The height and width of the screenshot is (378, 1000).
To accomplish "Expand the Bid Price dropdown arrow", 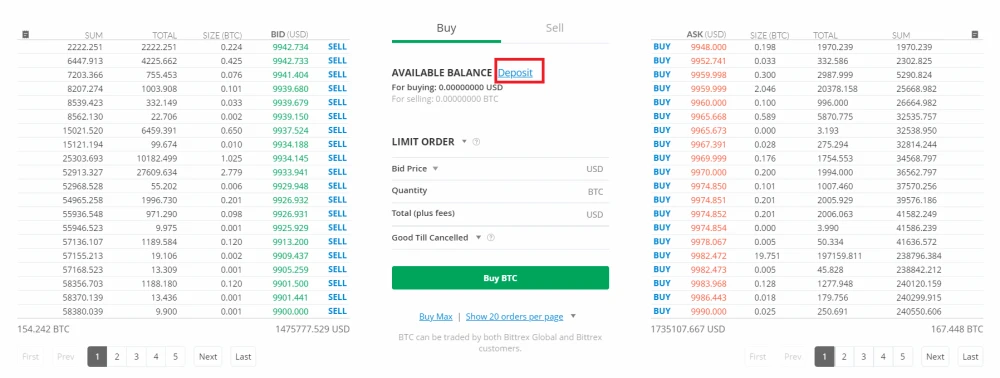I will tap(435, 169).
